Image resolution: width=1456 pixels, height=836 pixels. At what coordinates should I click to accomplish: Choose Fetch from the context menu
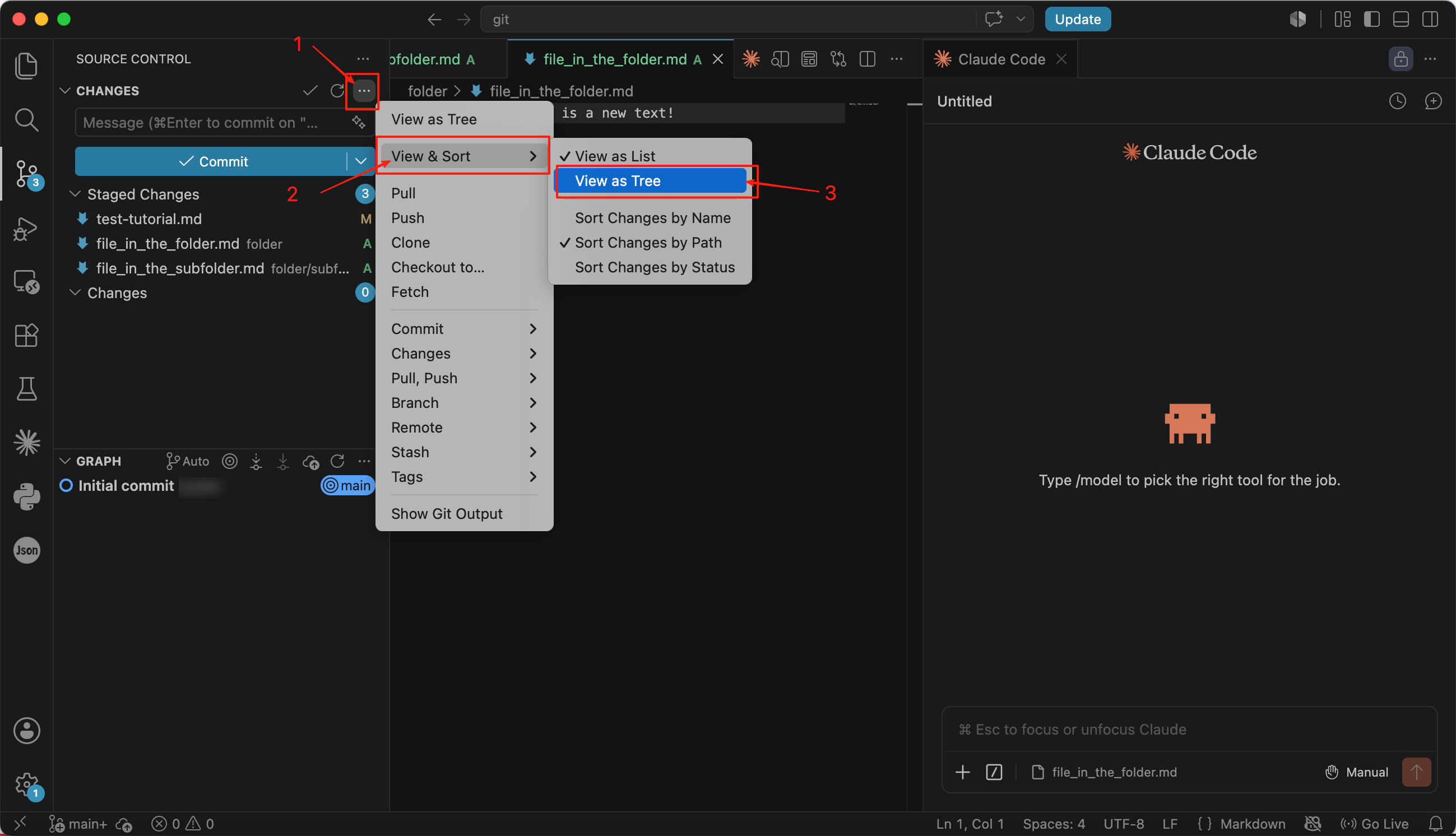464,292
